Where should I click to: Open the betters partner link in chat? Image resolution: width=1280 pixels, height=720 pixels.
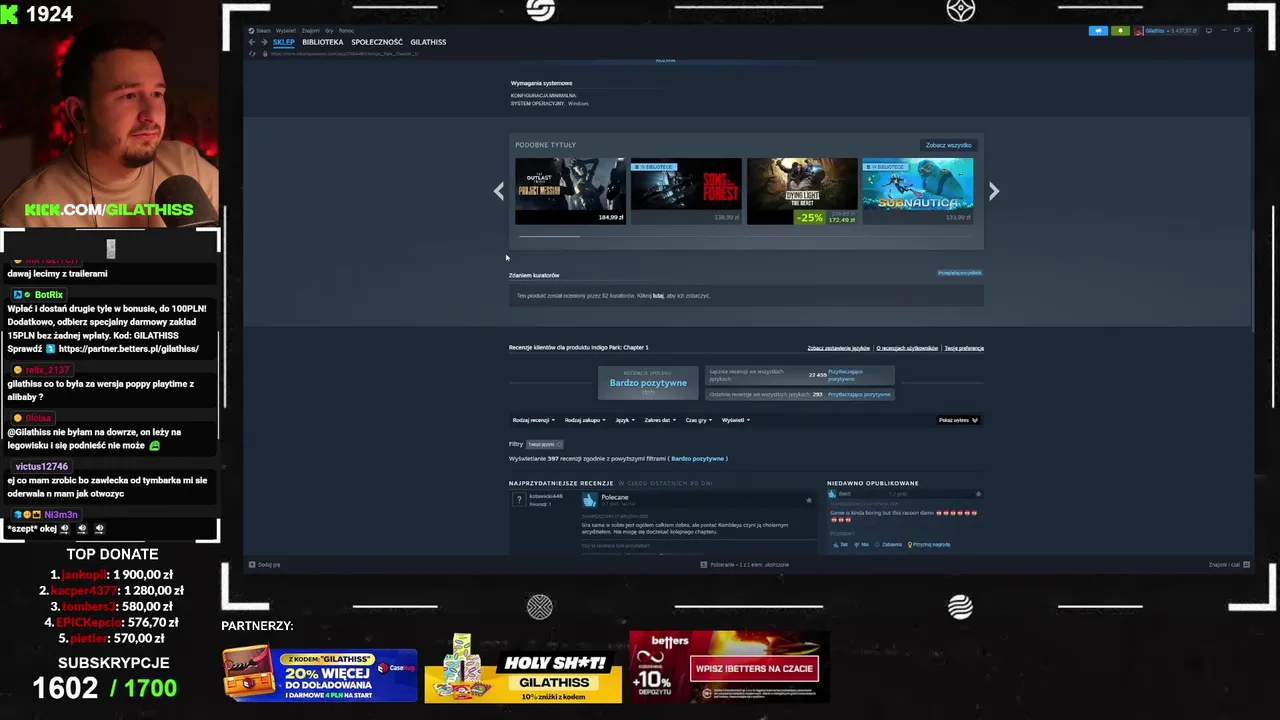[128, 349]
